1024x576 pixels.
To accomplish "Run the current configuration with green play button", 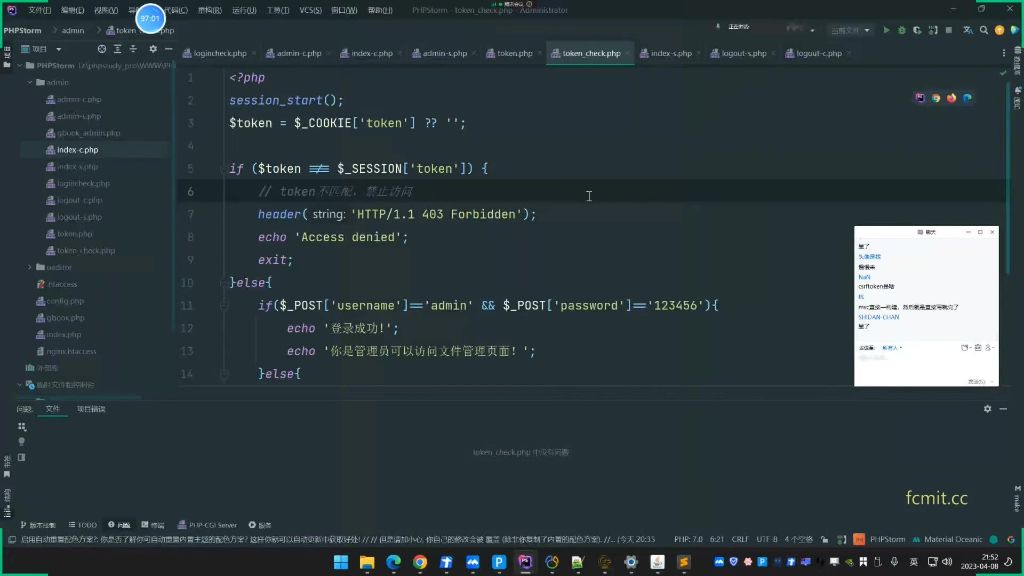I will (886, 30).
